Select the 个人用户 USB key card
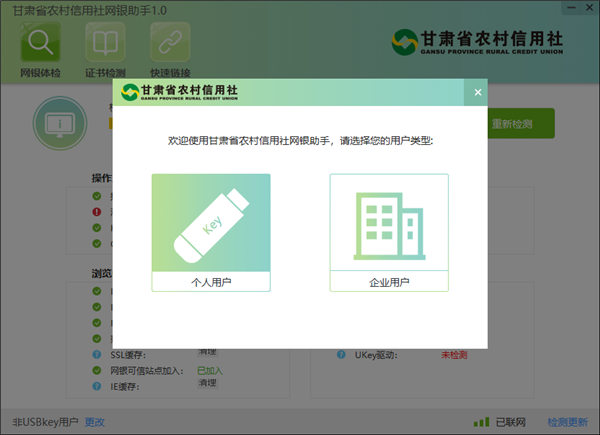 [x=211, y=233]
